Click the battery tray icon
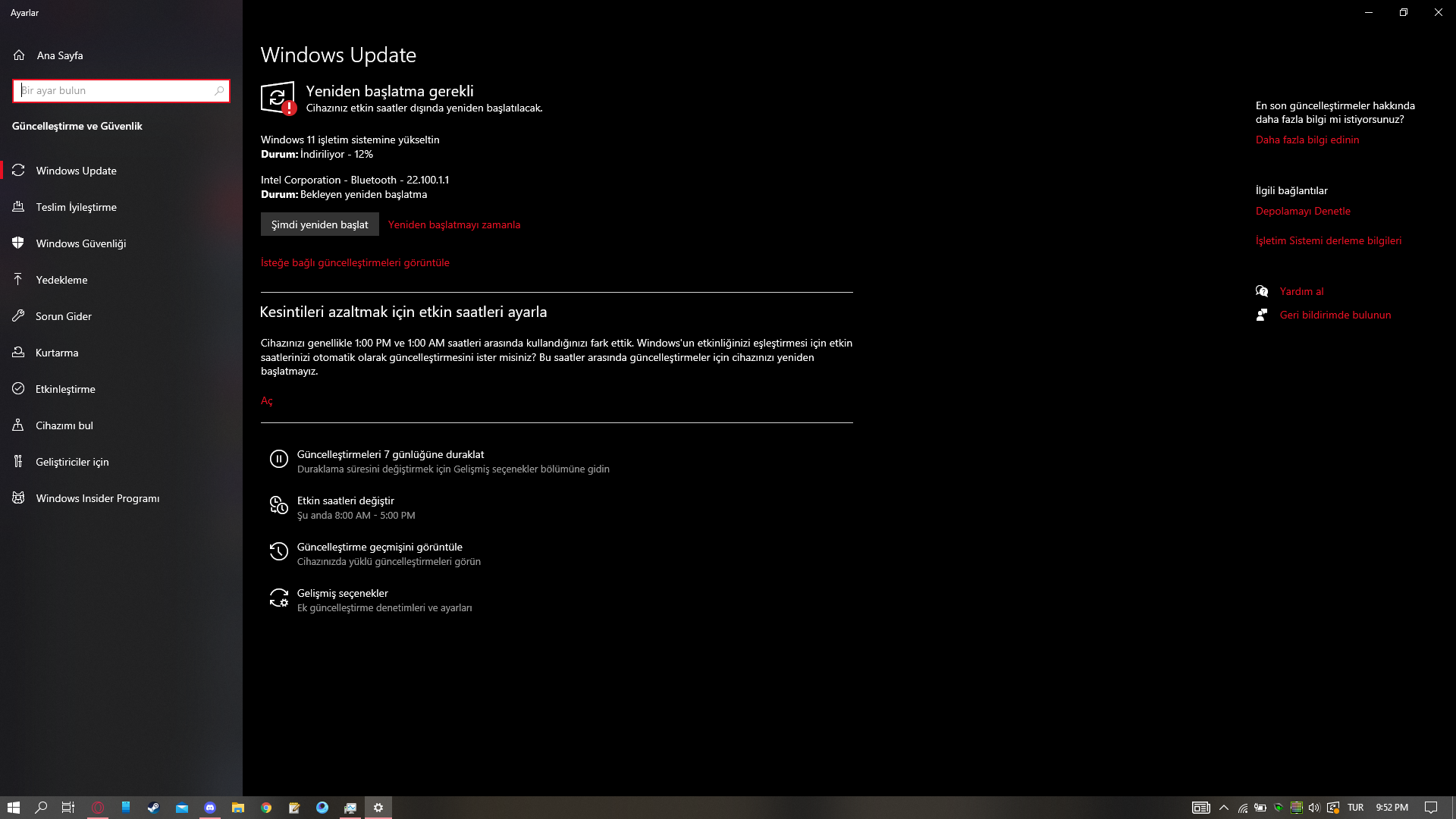The width and height of the screenshot is (1456, 819). pyautogui.click(x=1260, y=808)
